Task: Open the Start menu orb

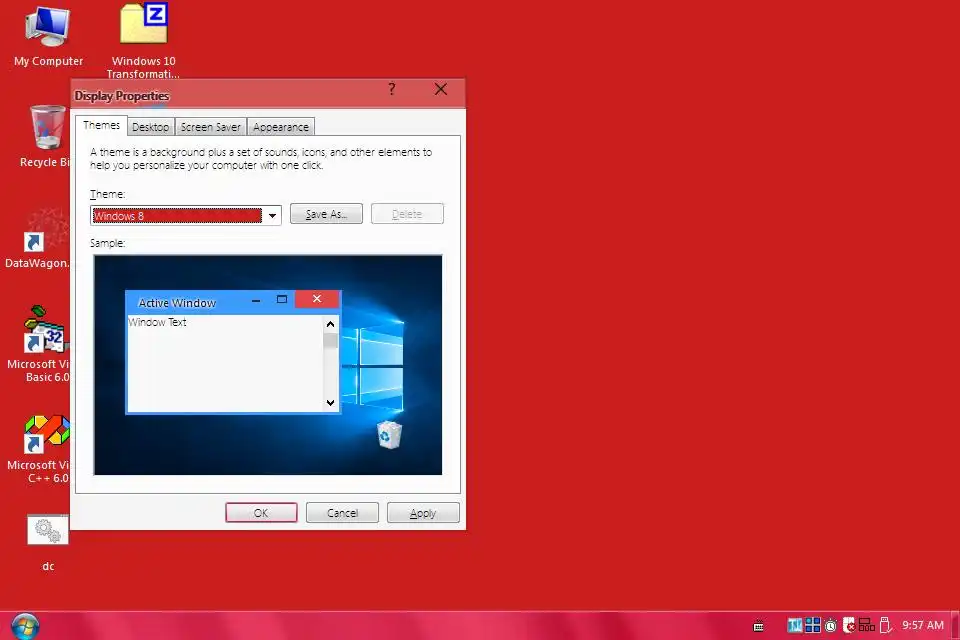Action: click(x=25, y=626)
